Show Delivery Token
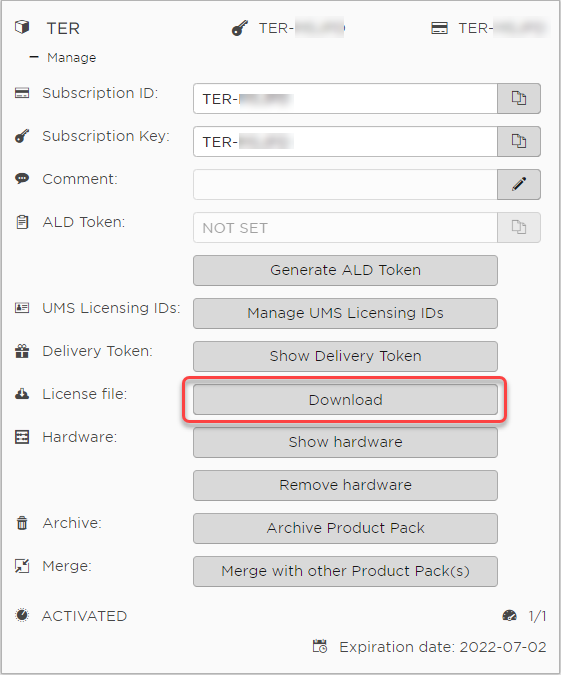Screen dimensions: 561x675 tap(345, 356)
